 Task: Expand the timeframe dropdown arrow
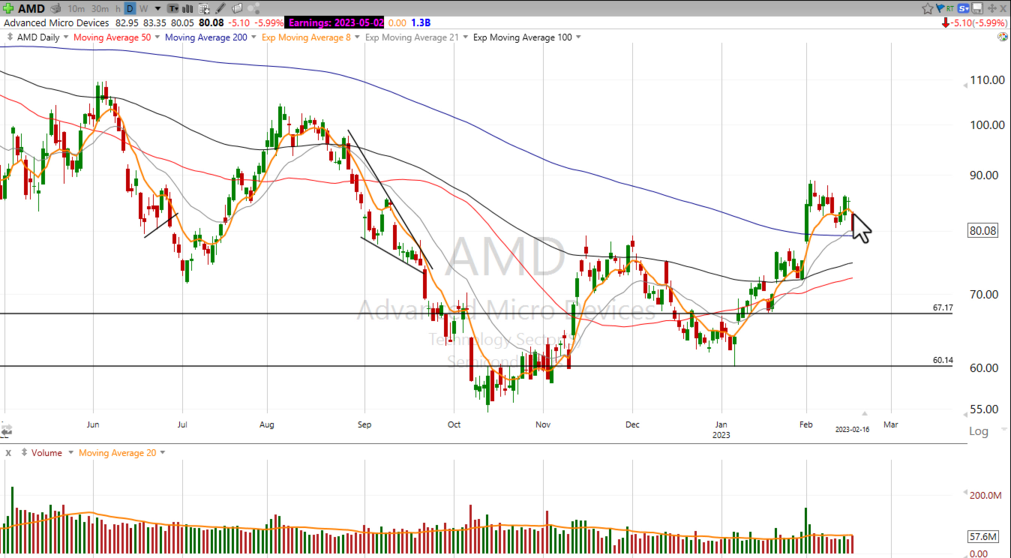(x=158, y=8)
